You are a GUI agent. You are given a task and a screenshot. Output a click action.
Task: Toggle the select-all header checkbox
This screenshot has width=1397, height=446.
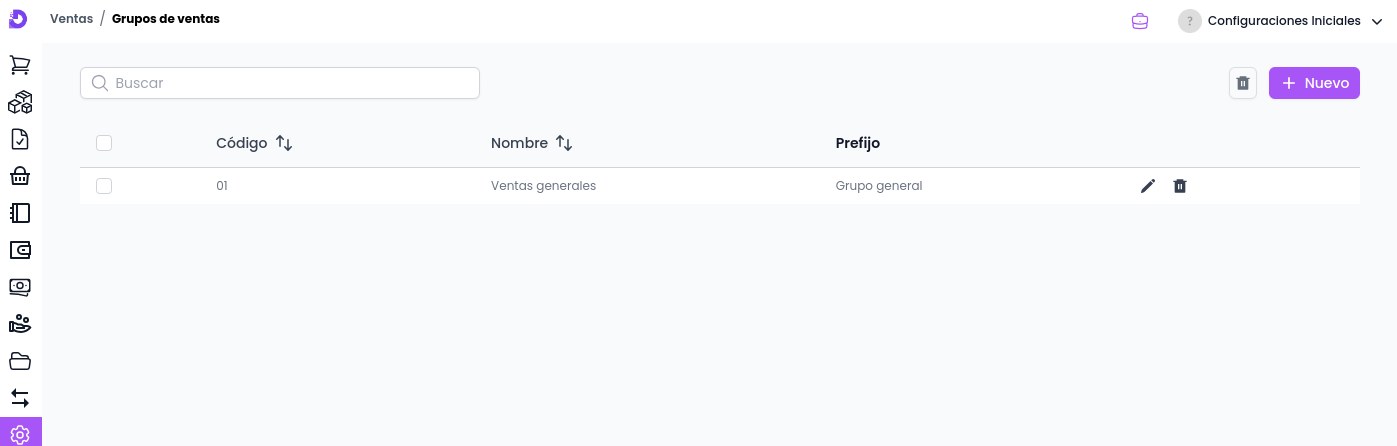point(104,143)
